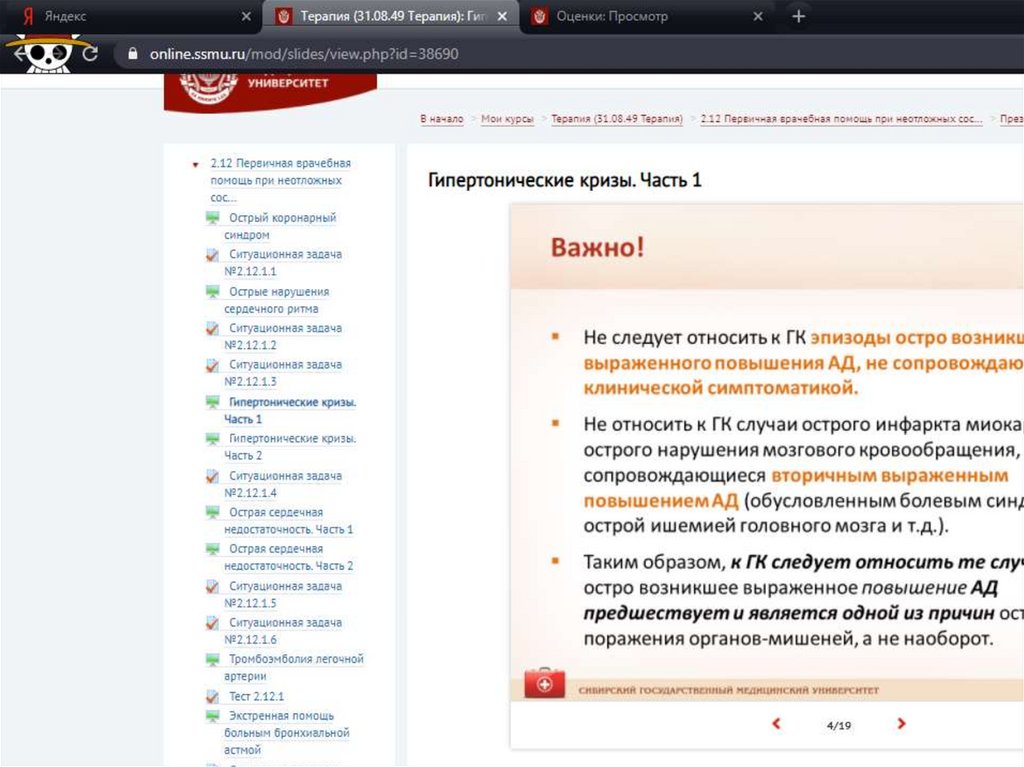1024x767 pixels.
Task: Open Острая сердечная недостаточность. Часть 2
Action: click(x=289, y=557)
